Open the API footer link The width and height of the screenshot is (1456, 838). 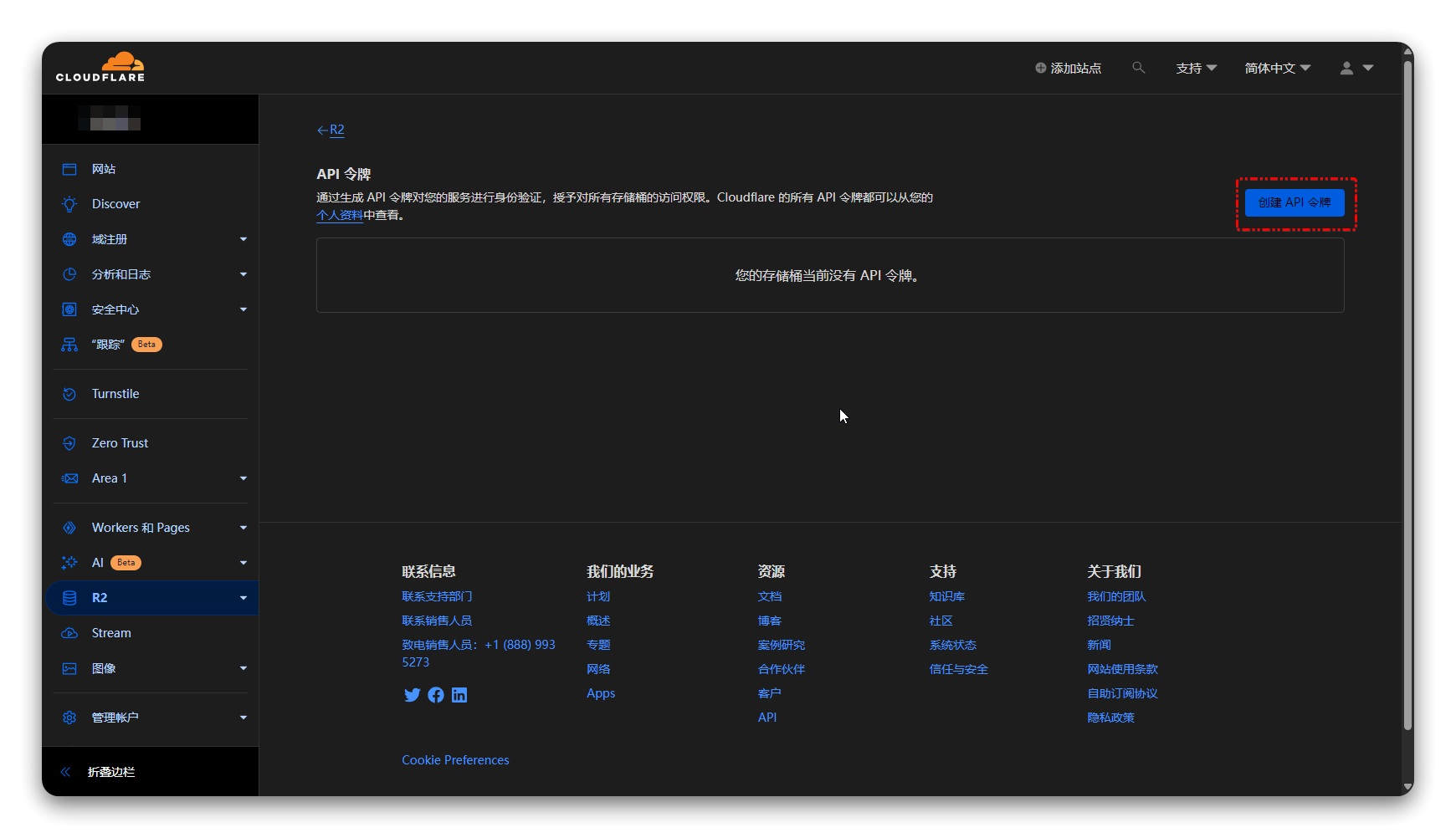[x=767, y=718]
